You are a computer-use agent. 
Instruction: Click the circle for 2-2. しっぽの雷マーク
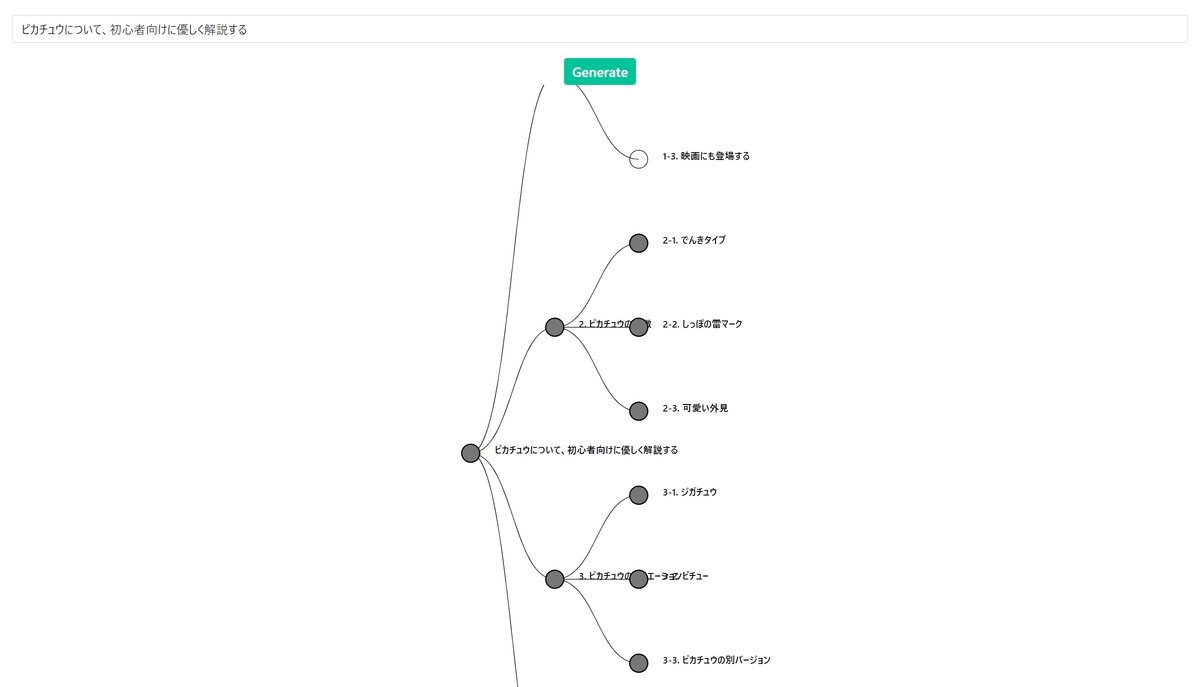coord(639,327)
